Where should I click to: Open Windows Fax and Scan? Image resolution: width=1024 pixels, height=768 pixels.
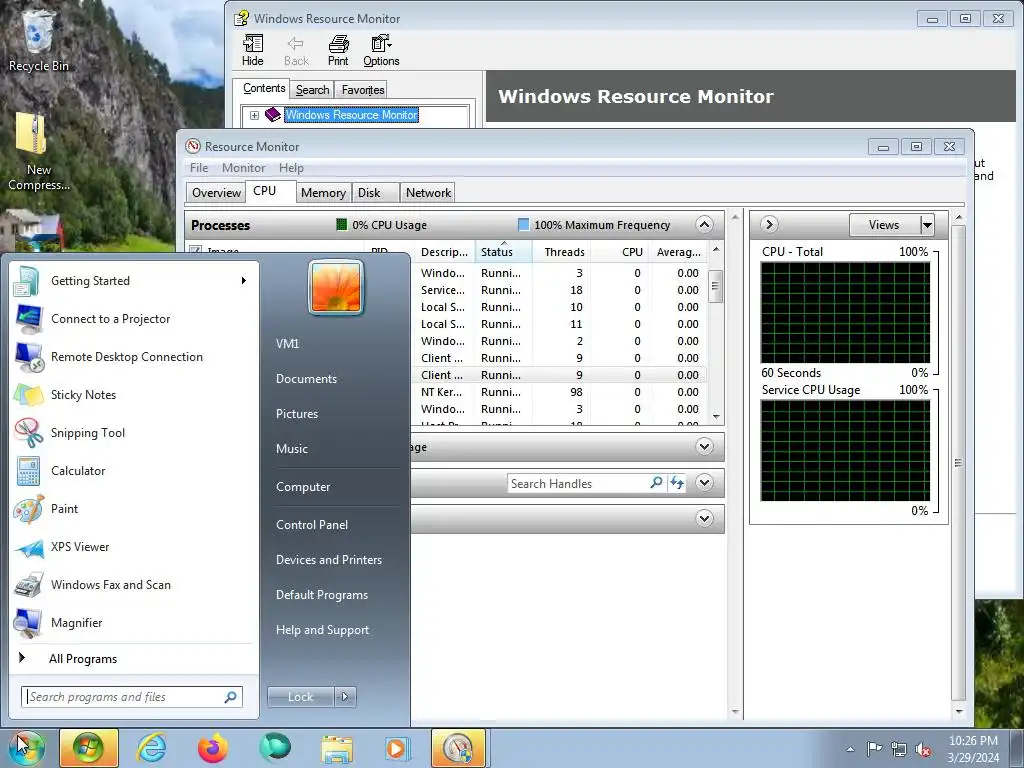click(131, 584)
